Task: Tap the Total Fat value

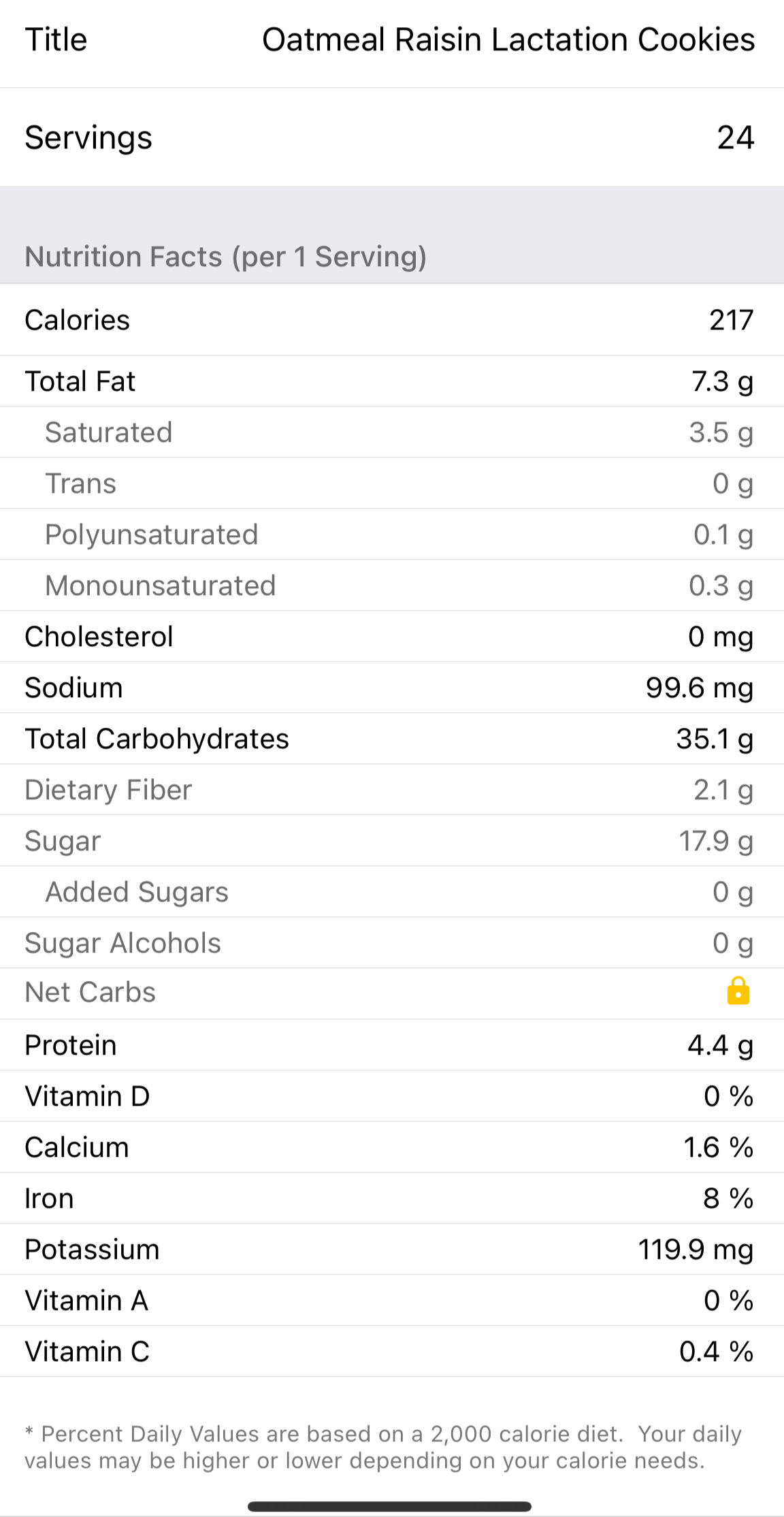Action: [722, 381]
